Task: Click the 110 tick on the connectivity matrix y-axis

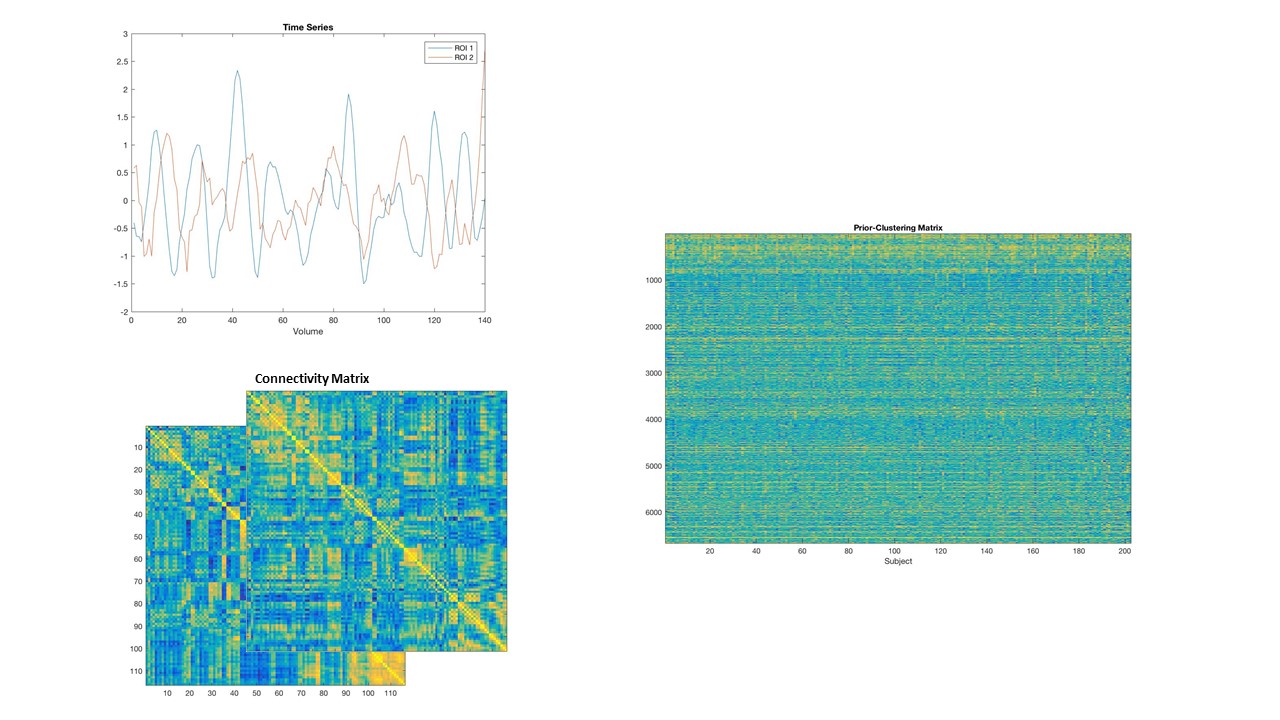Action: (x=136, y=672)
